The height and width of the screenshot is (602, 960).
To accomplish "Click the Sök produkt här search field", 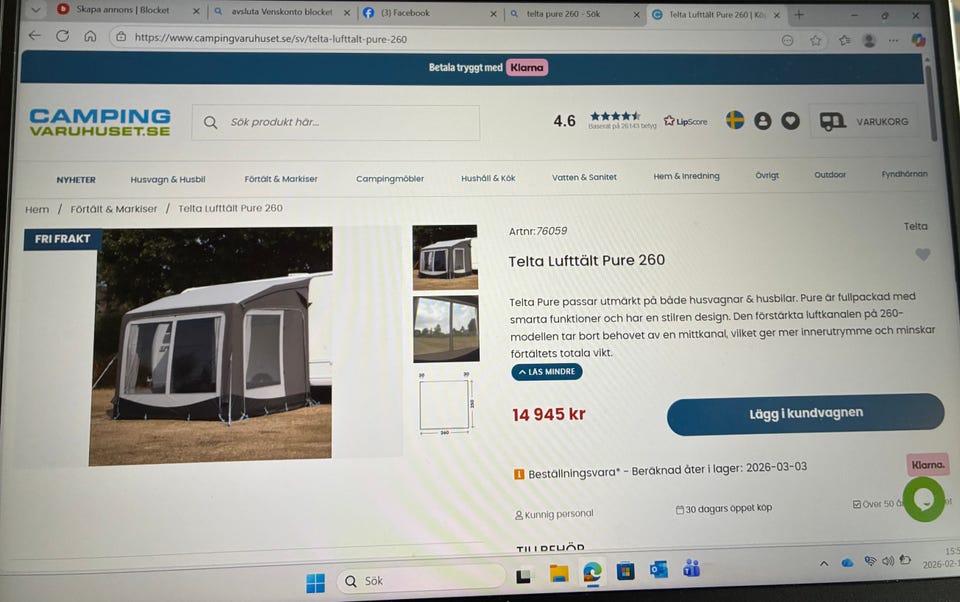I will 336,122.
